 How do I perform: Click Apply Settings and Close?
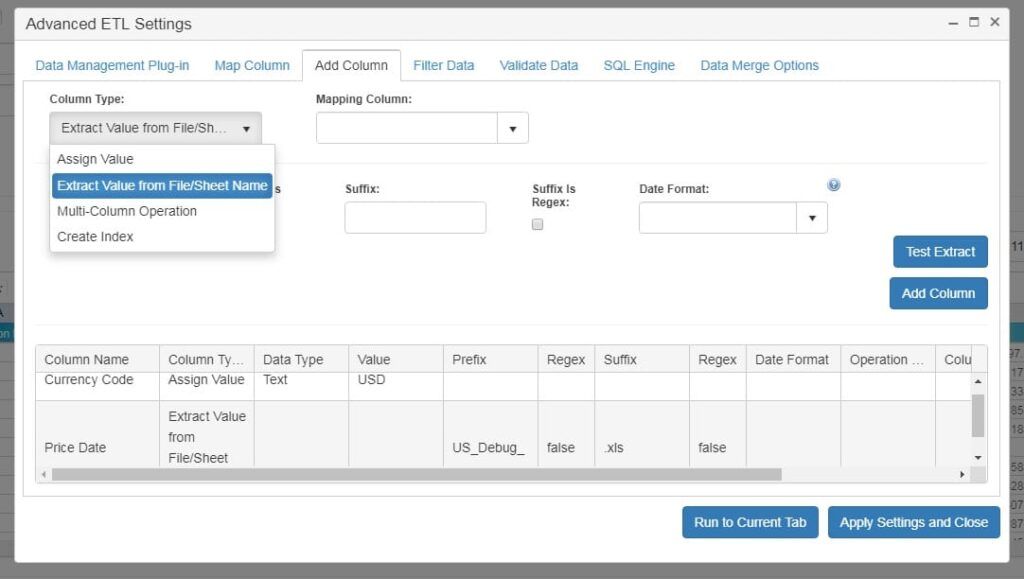(913, 522)
